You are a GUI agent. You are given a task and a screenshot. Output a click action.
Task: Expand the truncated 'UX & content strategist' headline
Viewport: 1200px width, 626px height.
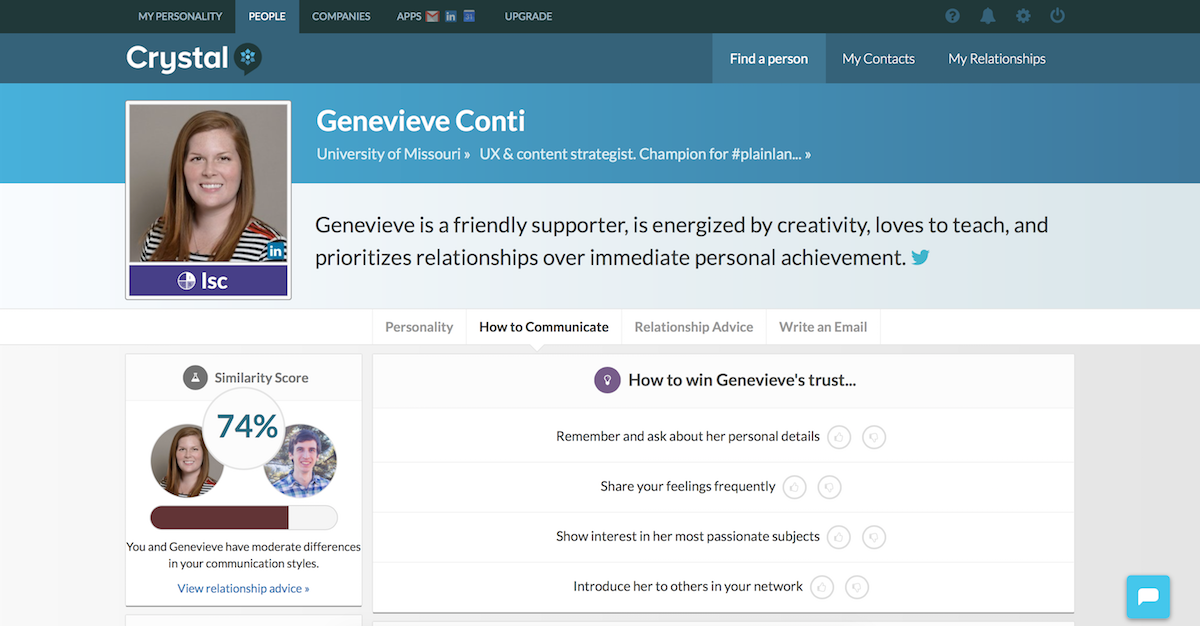coord(645,154)
